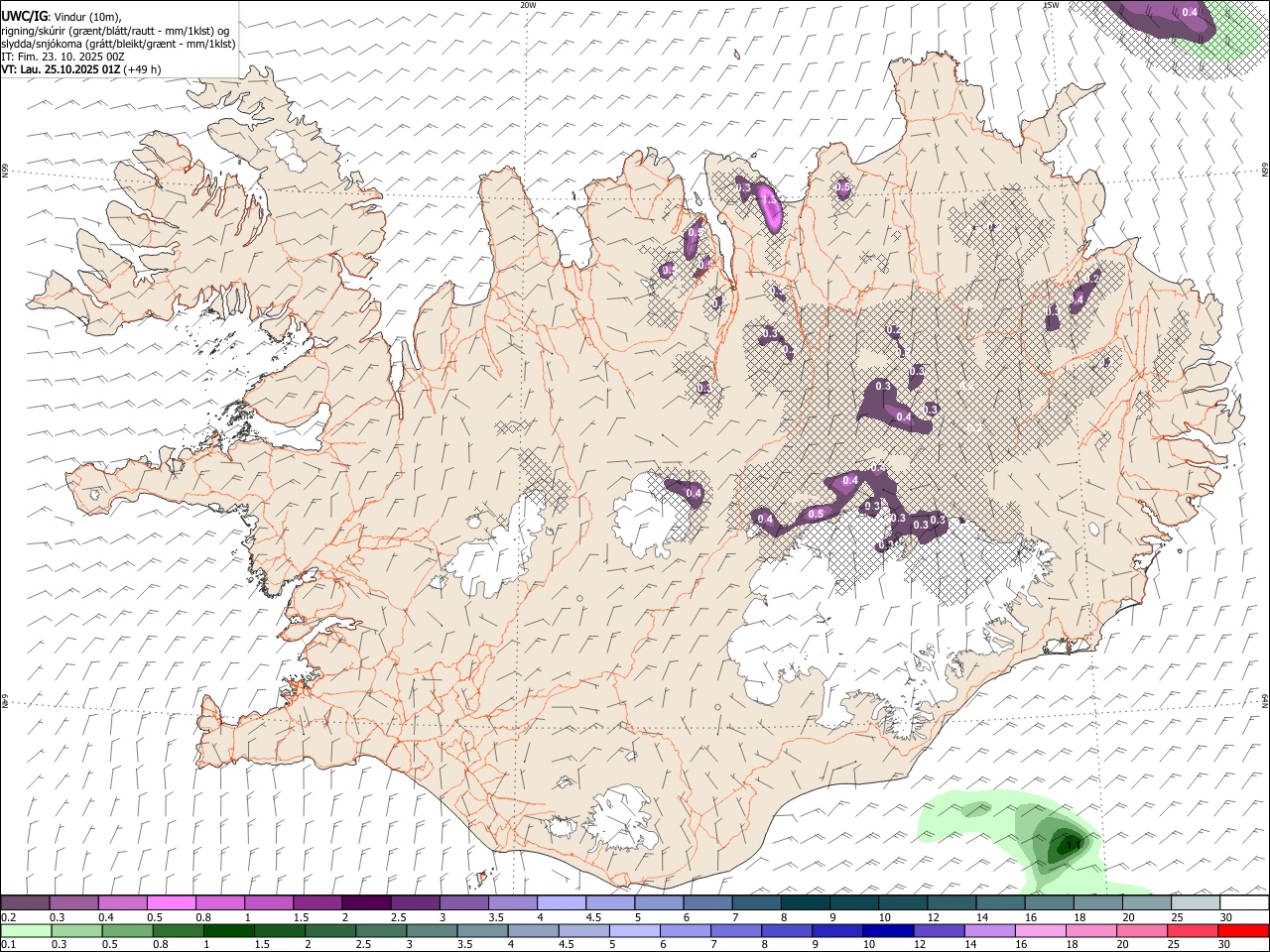Click the rain scale swatch between 18 and 20
1270x952 pixels.
pyautogui.click(x=1090, y=930)
